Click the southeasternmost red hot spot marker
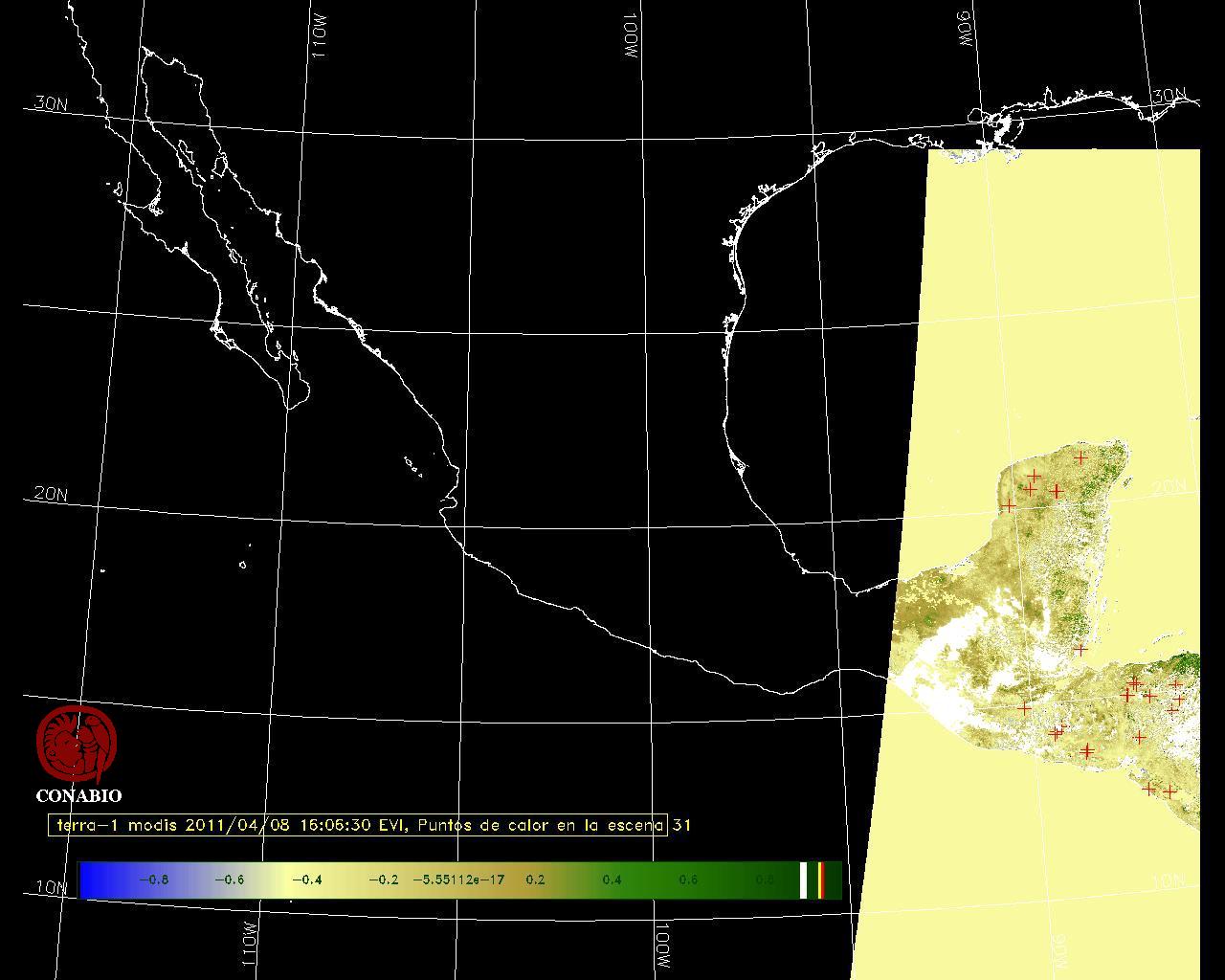This screenshot has height=980, width=1225. [1169, 791]
